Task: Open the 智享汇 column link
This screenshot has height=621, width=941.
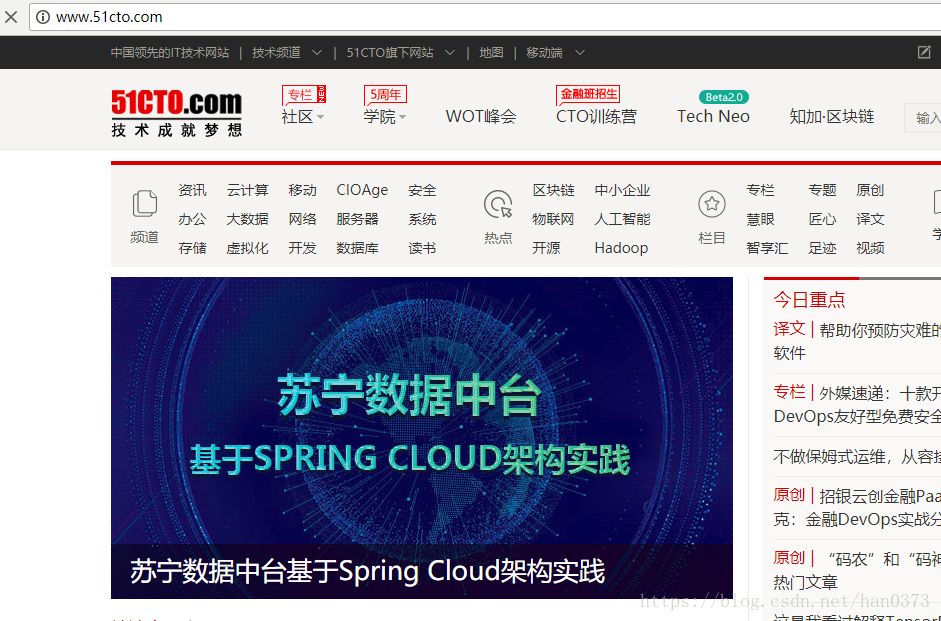Action: point(767,248)
